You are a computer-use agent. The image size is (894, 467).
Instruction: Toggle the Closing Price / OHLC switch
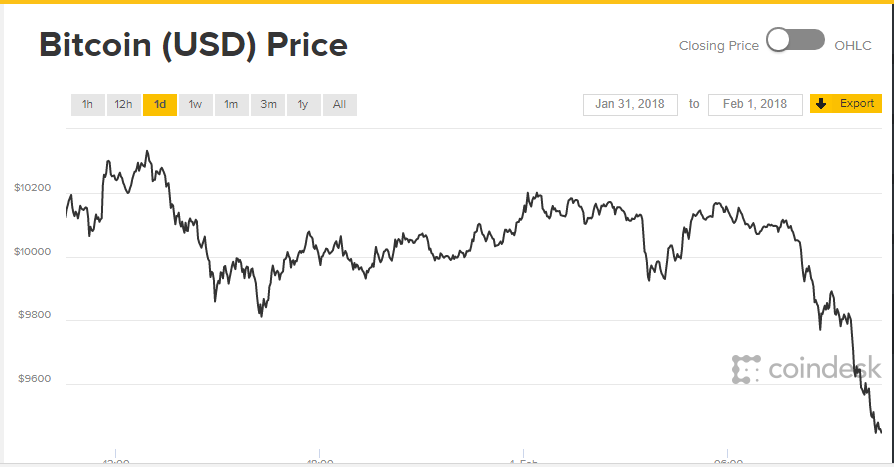point(795,41)
